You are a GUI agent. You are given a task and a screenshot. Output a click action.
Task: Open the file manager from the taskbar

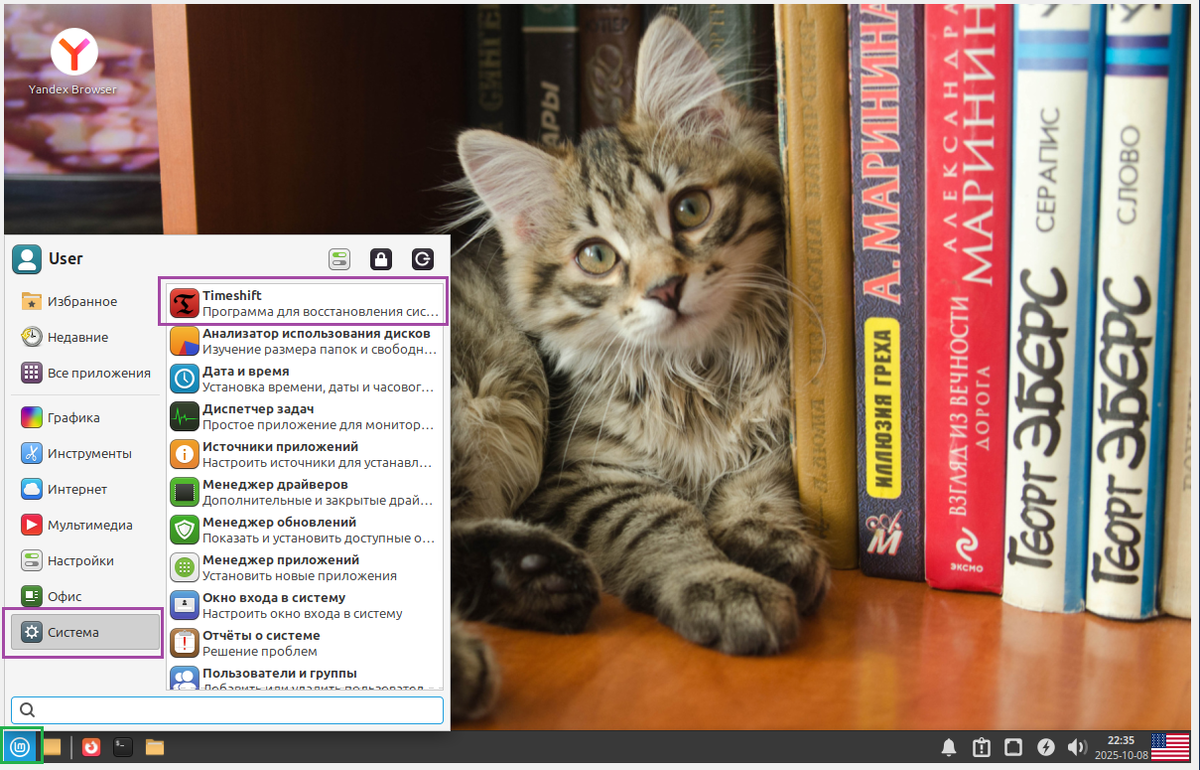tap(154, 746)
